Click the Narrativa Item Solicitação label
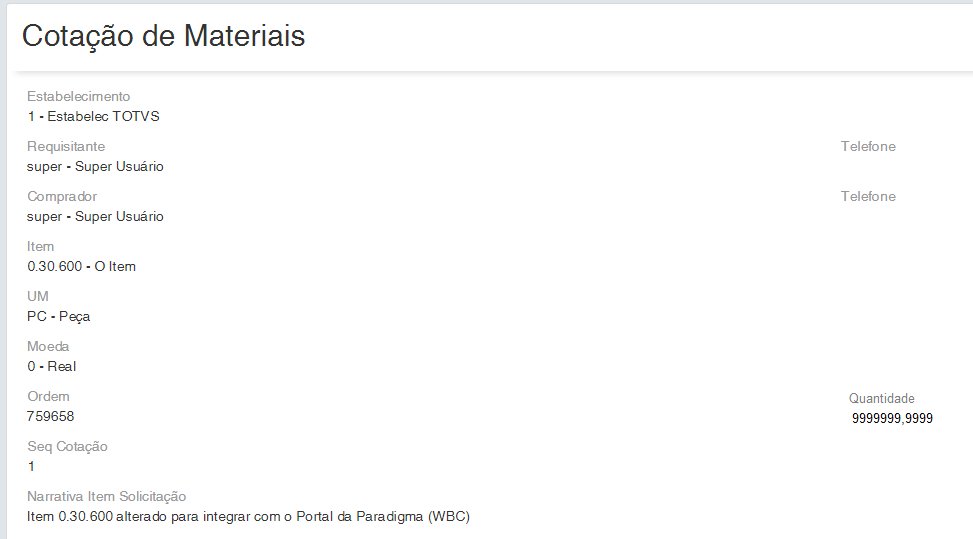This screenshot has height=539, width=973. point(107,497)
